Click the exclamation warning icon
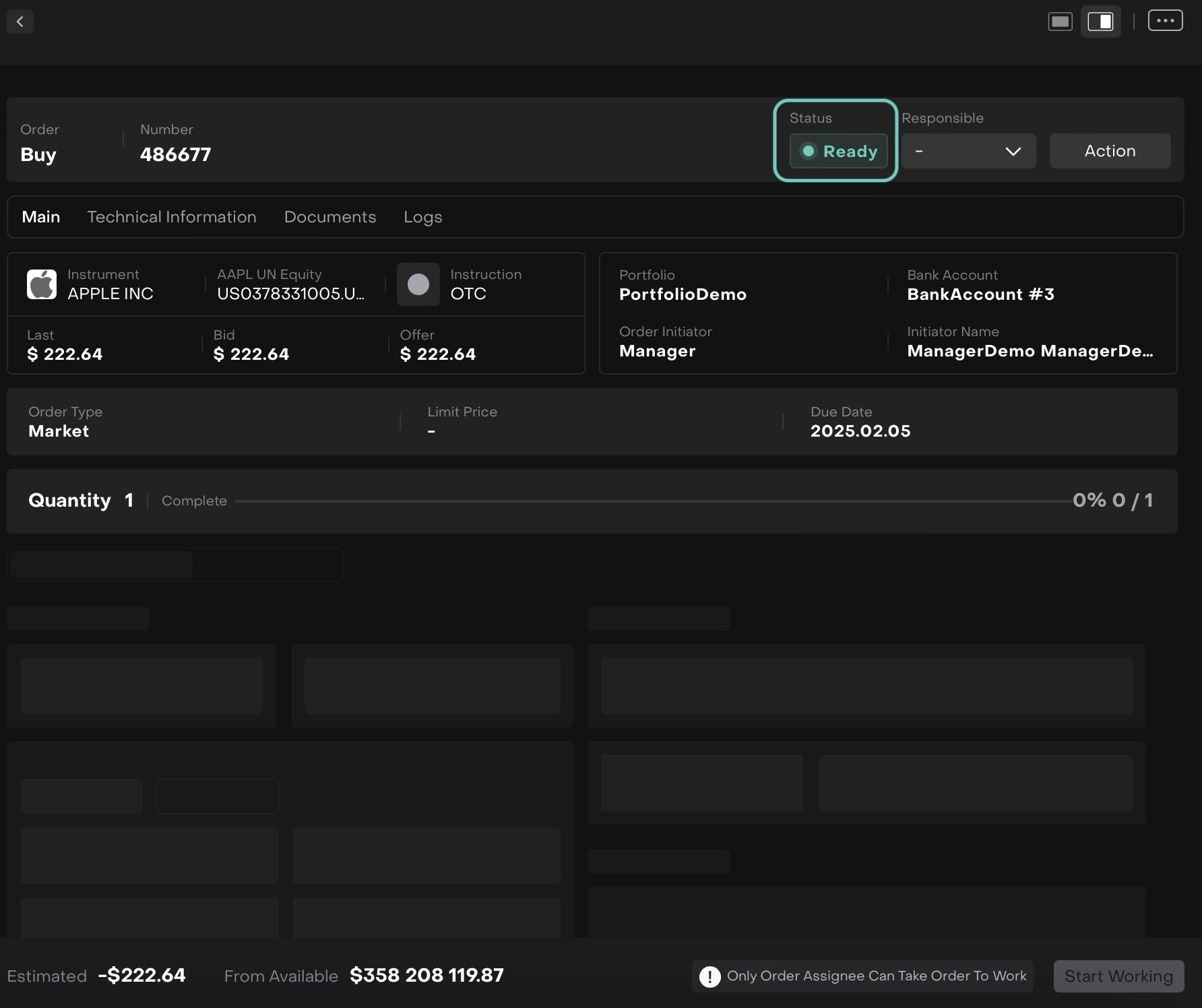 (709, 976)
